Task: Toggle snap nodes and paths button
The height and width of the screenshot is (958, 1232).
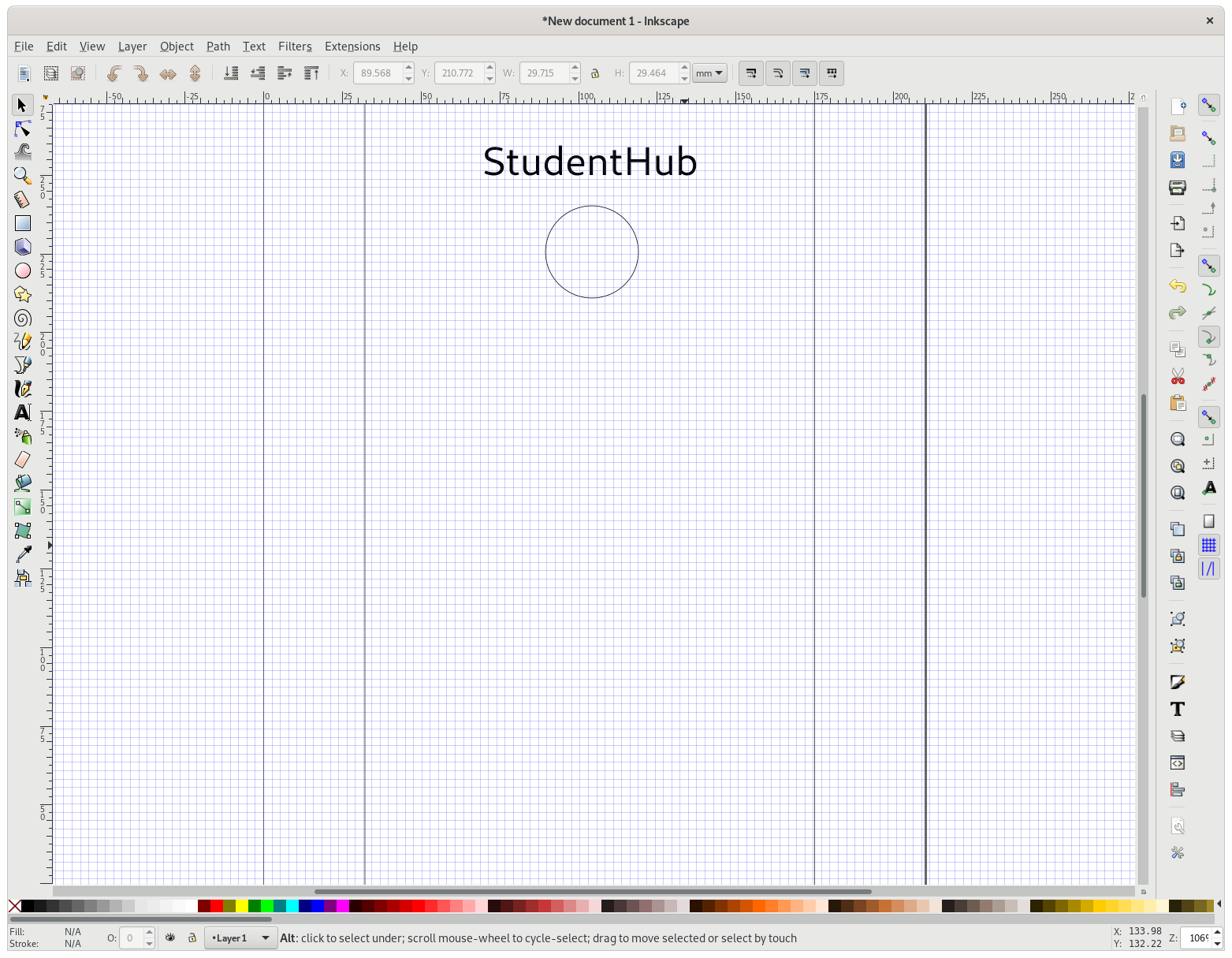Action: tap(1209, 266)
